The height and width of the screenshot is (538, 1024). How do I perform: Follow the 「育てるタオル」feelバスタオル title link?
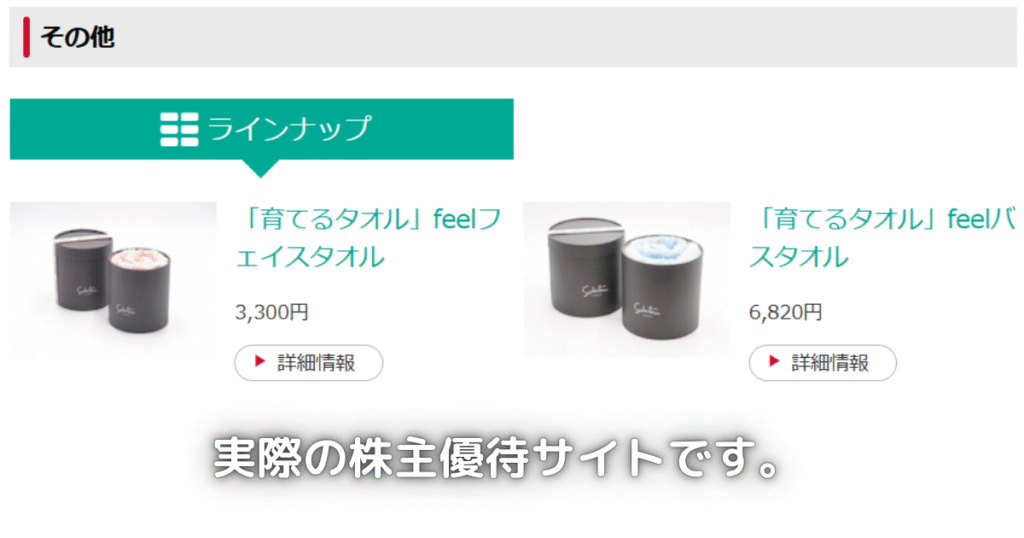pyautogui.click(x=882, y=238)
